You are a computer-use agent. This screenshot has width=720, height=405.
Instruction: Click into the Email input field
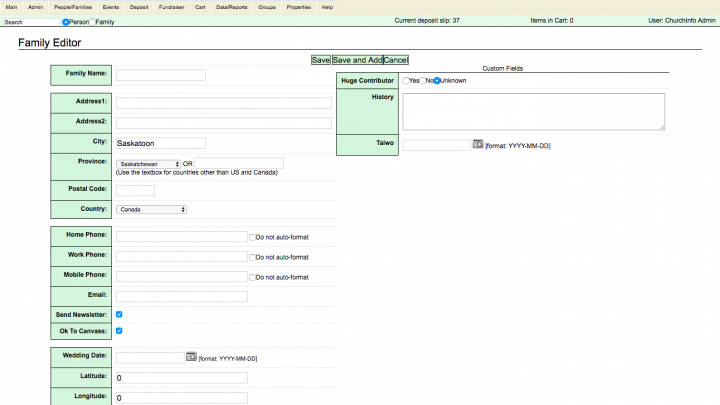pyautogui.click(x=181, y=296)
